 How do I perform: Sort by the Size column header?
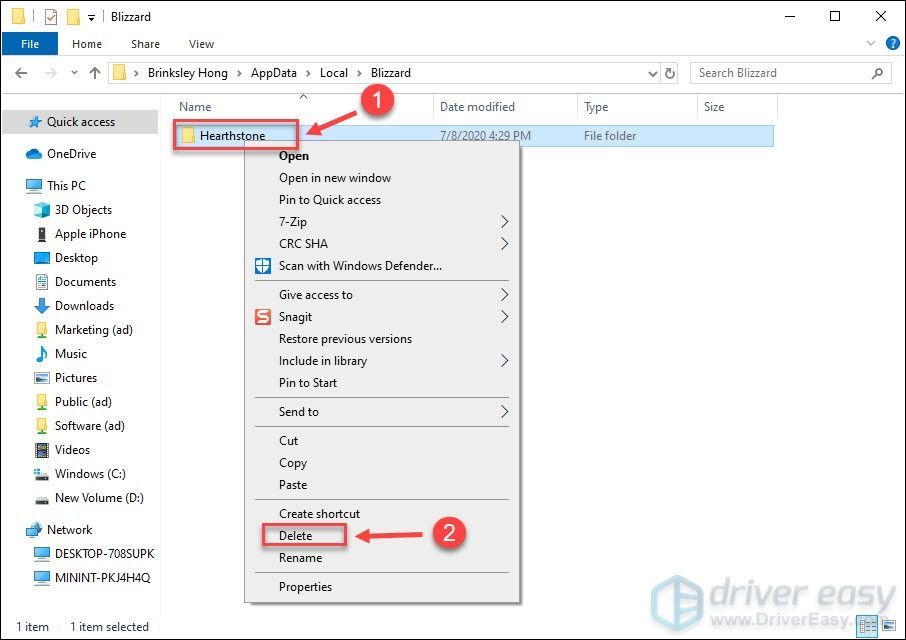714,107
